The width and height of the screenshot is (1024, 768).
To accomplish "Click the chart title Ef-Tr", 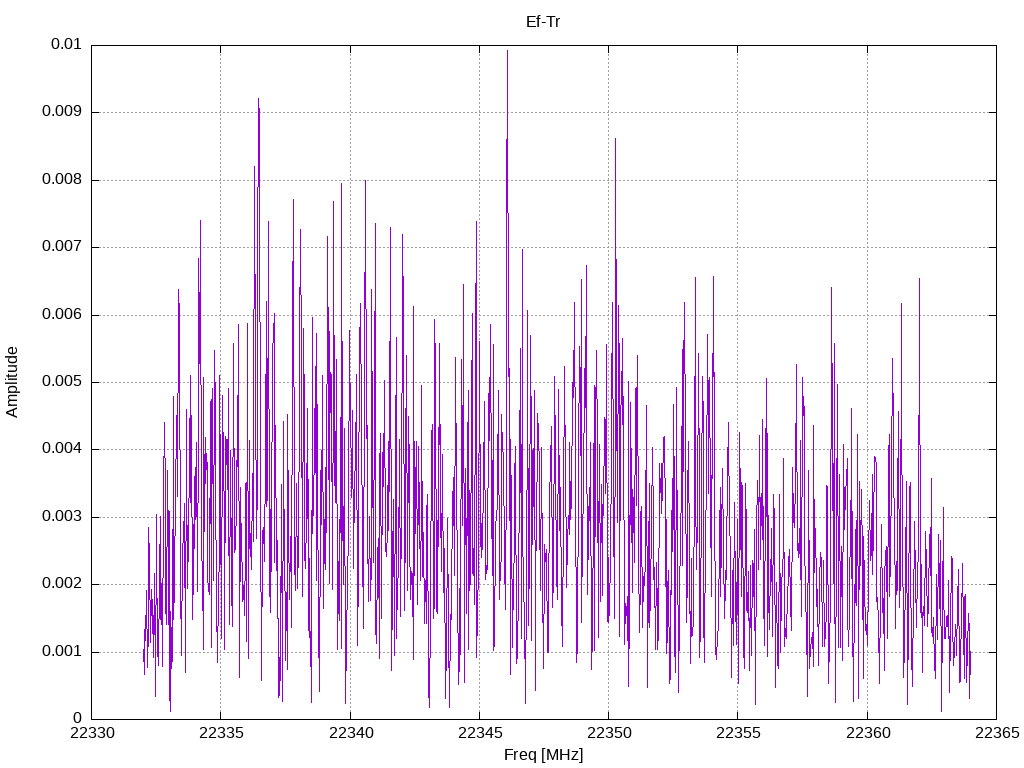I will click(543, 22).
